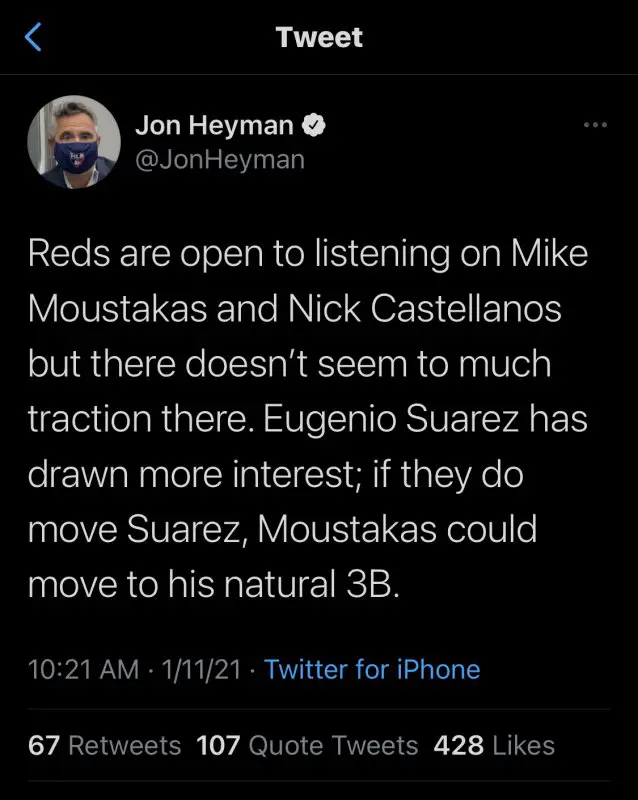Click 3B at the tweet's end

tap(373, 583)
